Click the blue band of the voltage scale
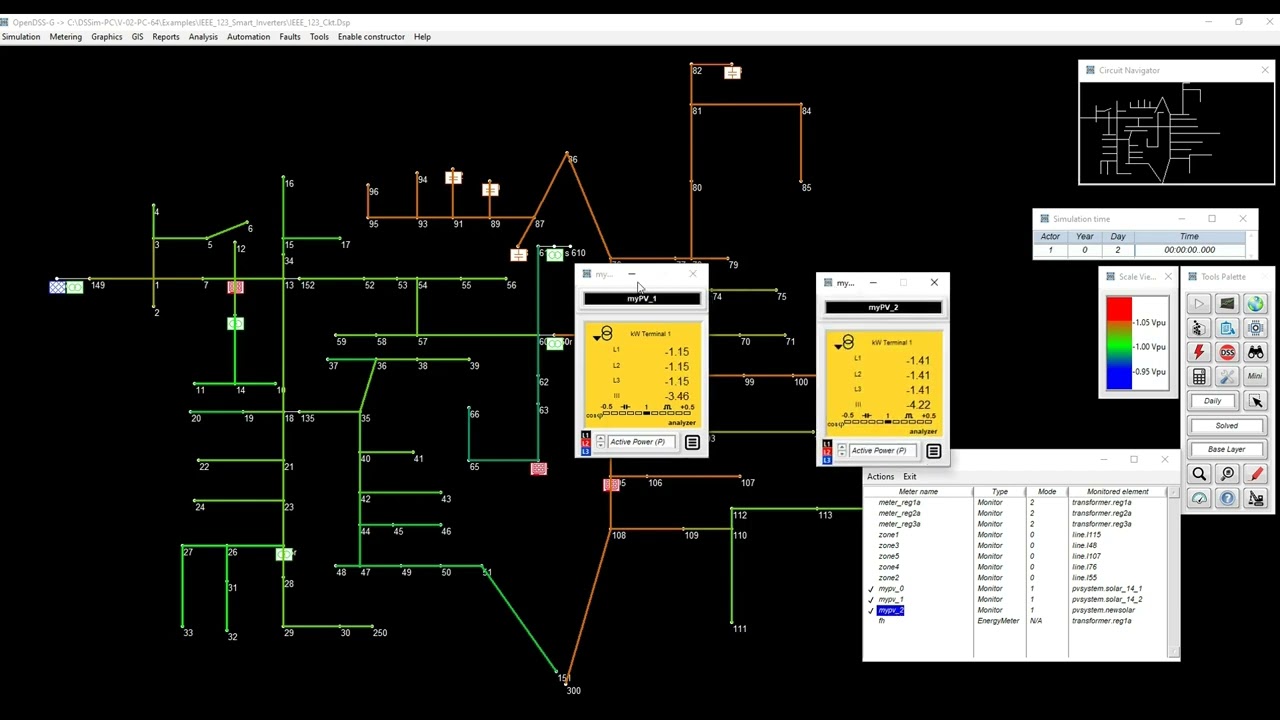The image size is (1280, 720). click(x=1119, y=377)
